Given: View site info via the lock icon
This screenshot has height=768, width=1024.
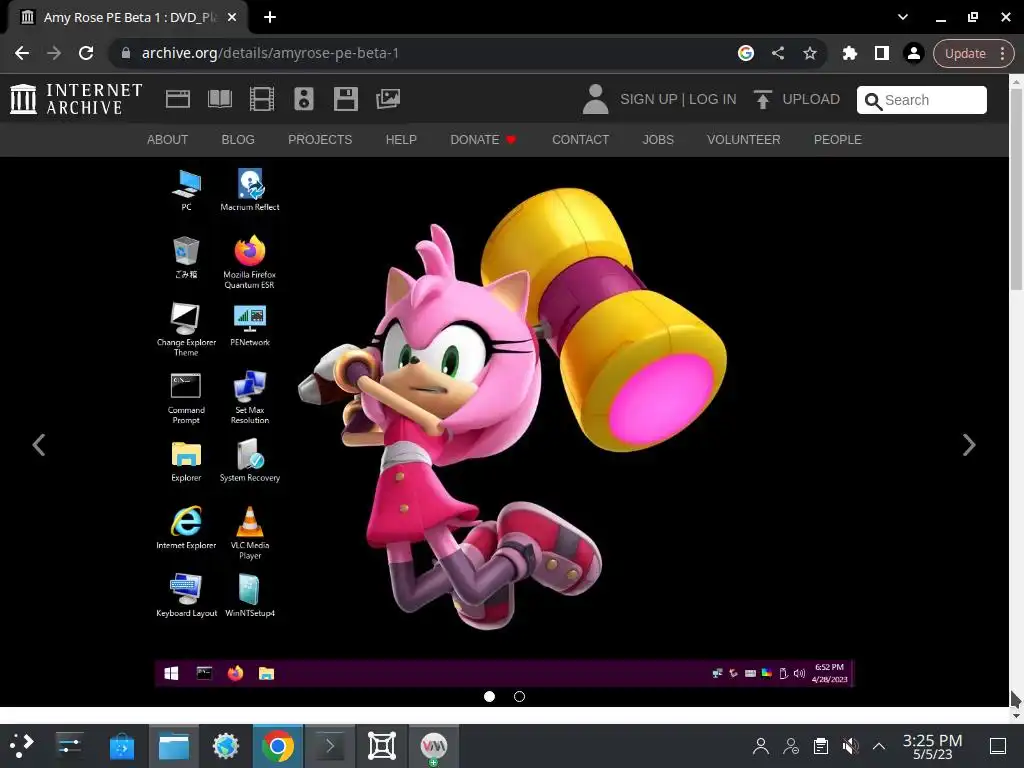Looking at the screenshot, I should pos(126,53).
